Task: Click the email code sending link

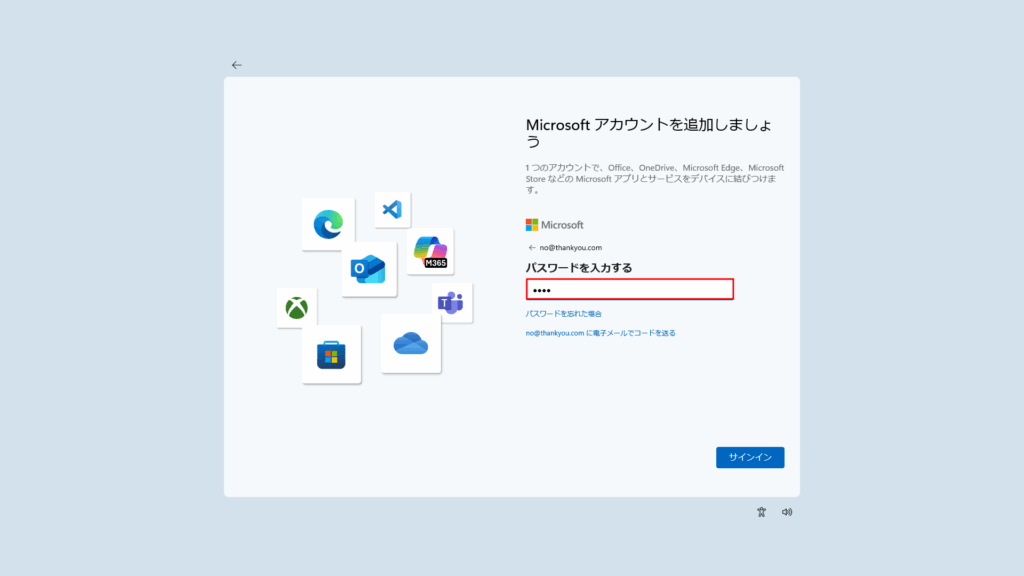Action: [600, 333]
